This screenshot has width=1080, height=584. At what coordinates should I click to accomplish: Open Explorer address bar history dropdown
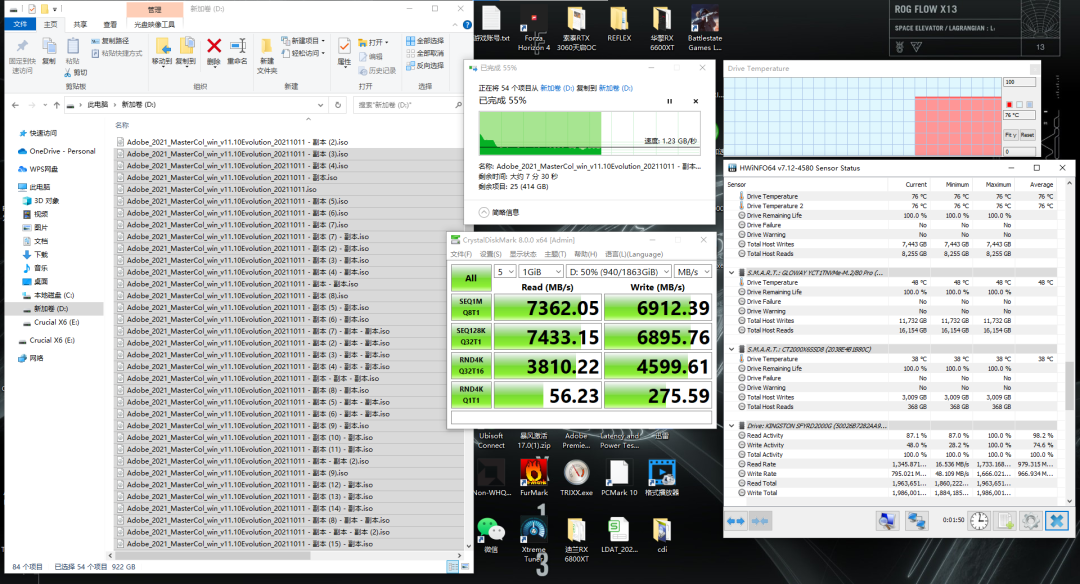(320, 105)
